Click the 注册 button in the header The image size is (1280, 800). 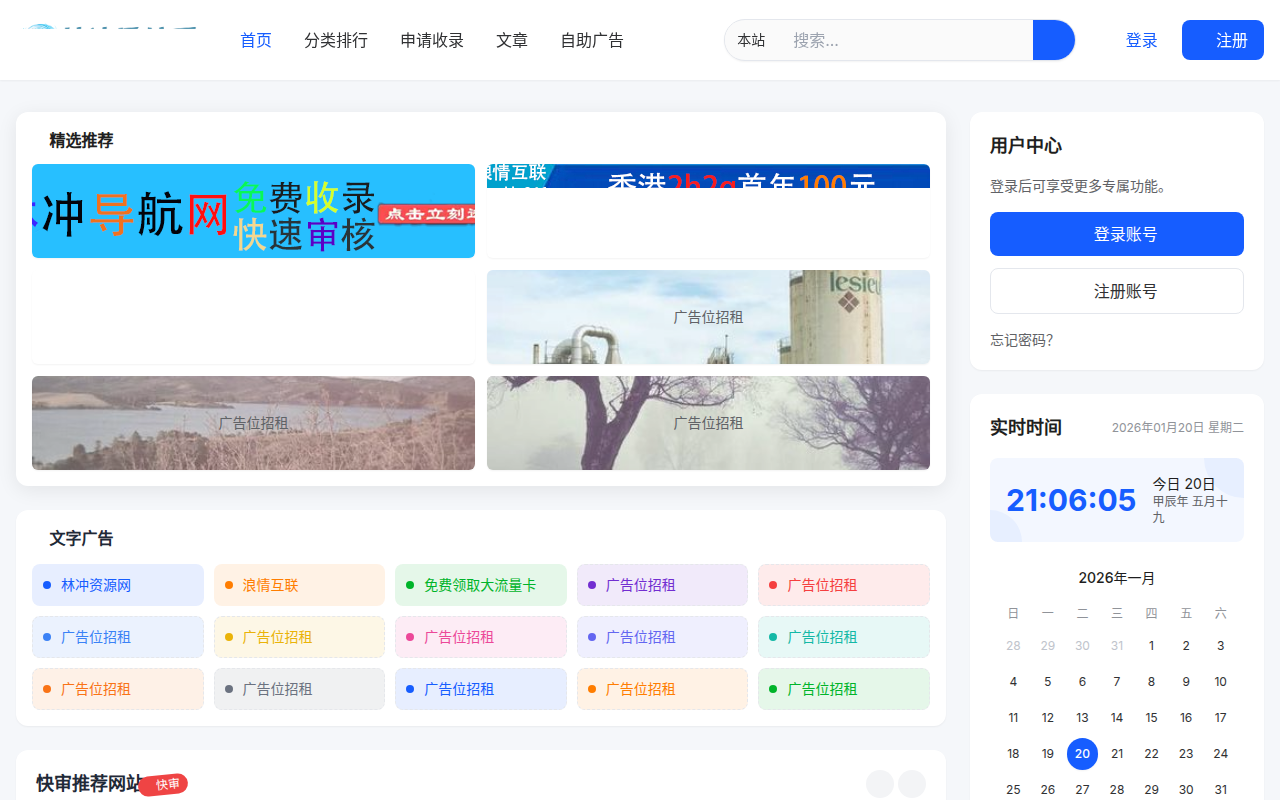click(1222, 40)
